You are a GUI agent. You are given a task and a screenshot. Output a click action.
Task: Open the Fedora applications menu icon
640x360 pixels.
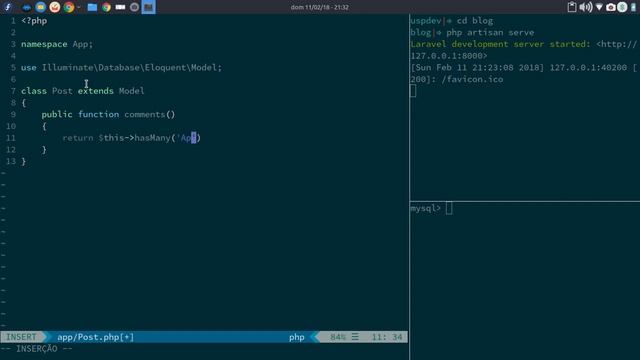point(8,7)
